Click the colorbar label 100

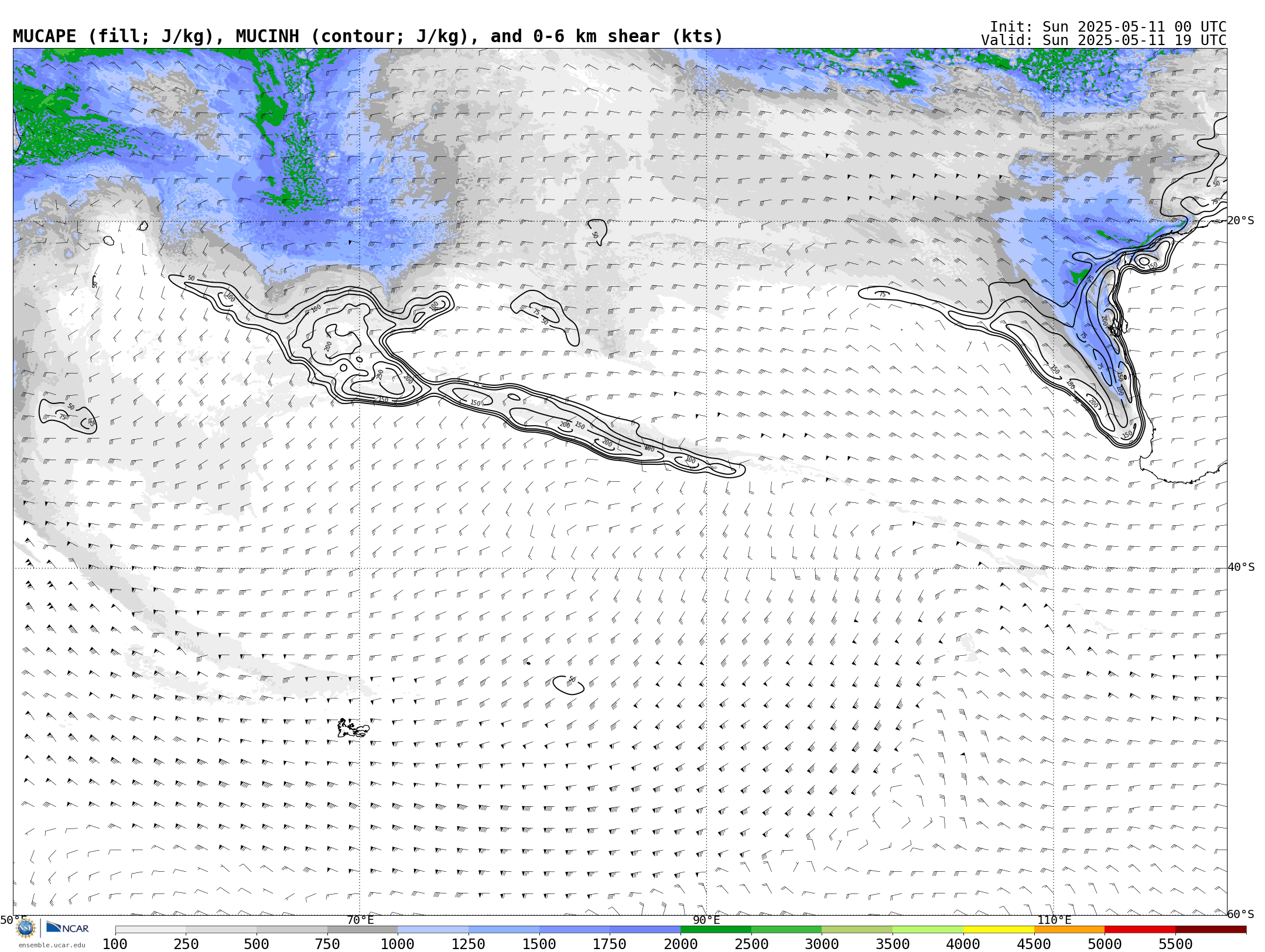point(115,944)
